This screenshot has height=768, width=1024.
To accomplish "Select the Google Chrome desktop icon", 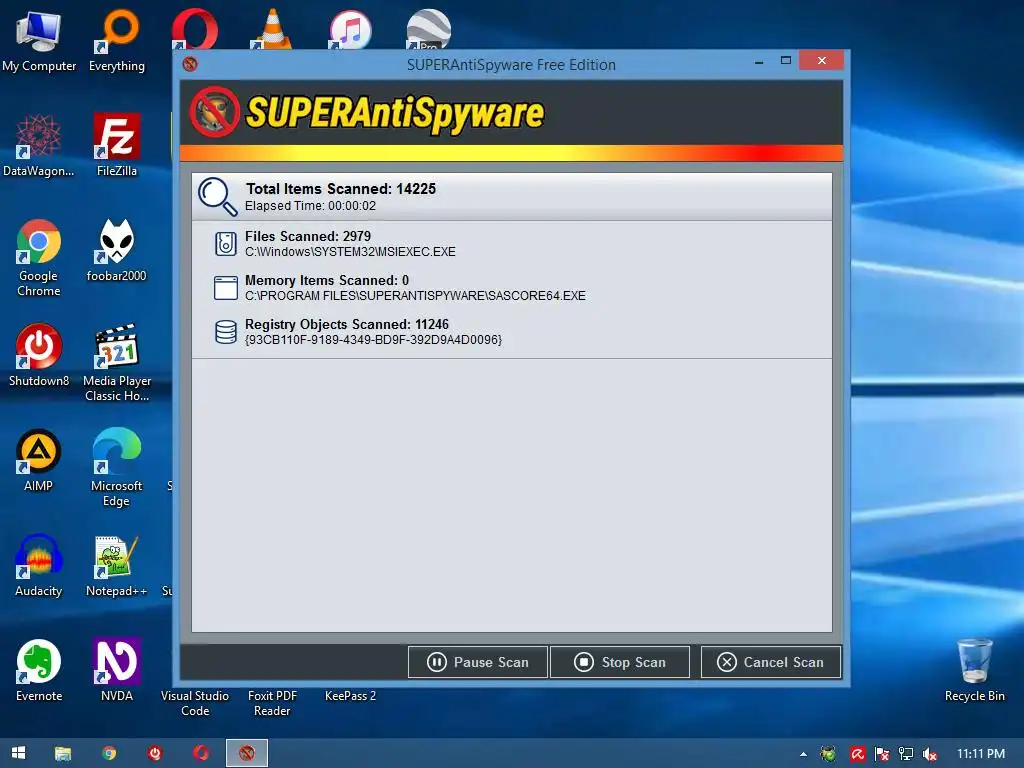I will (39, 258).
